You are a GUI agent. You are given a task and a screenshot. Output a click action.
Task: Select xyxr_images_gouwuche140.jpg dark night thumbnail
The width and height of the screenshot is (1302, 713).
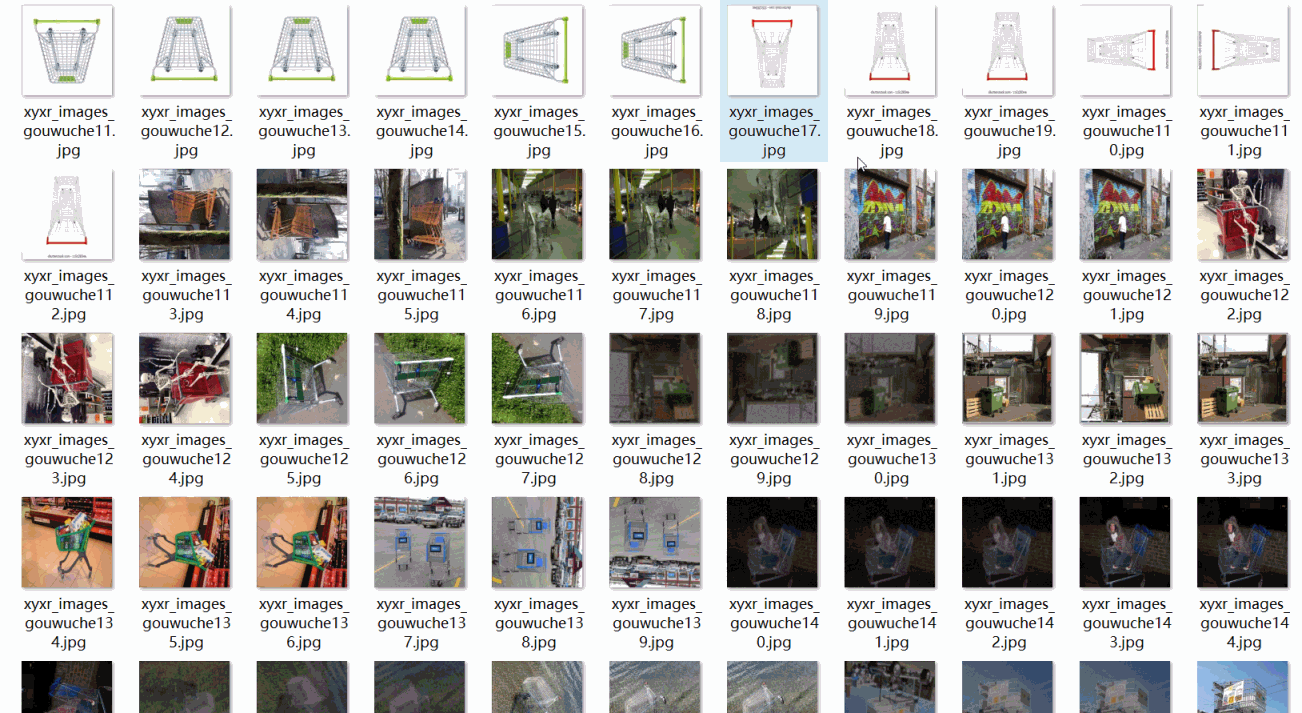[773, 542]
